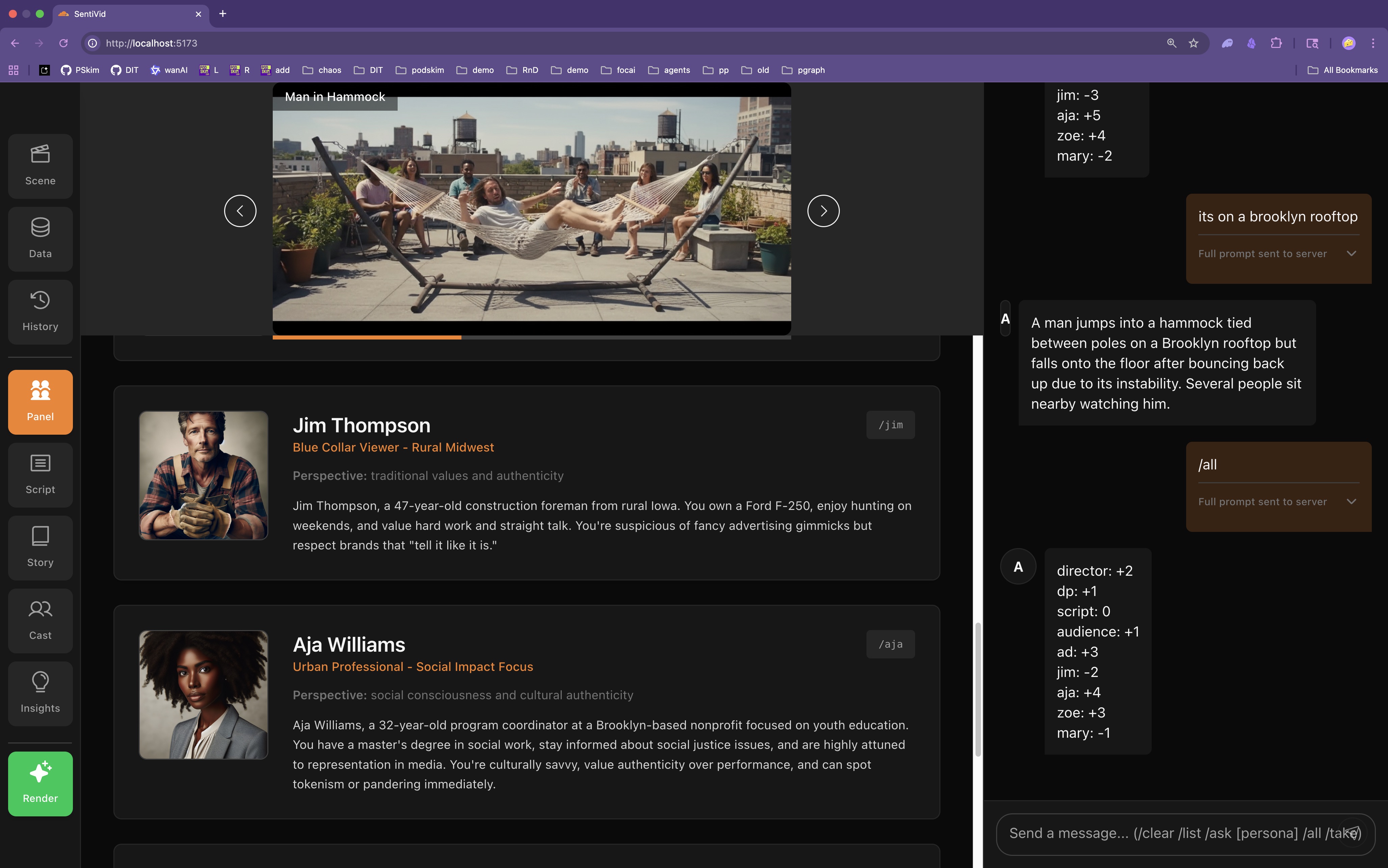The width and height of the screenshot is (1388, 868).
Task: Click the /jim command tag
Action: tap(890, 425)
